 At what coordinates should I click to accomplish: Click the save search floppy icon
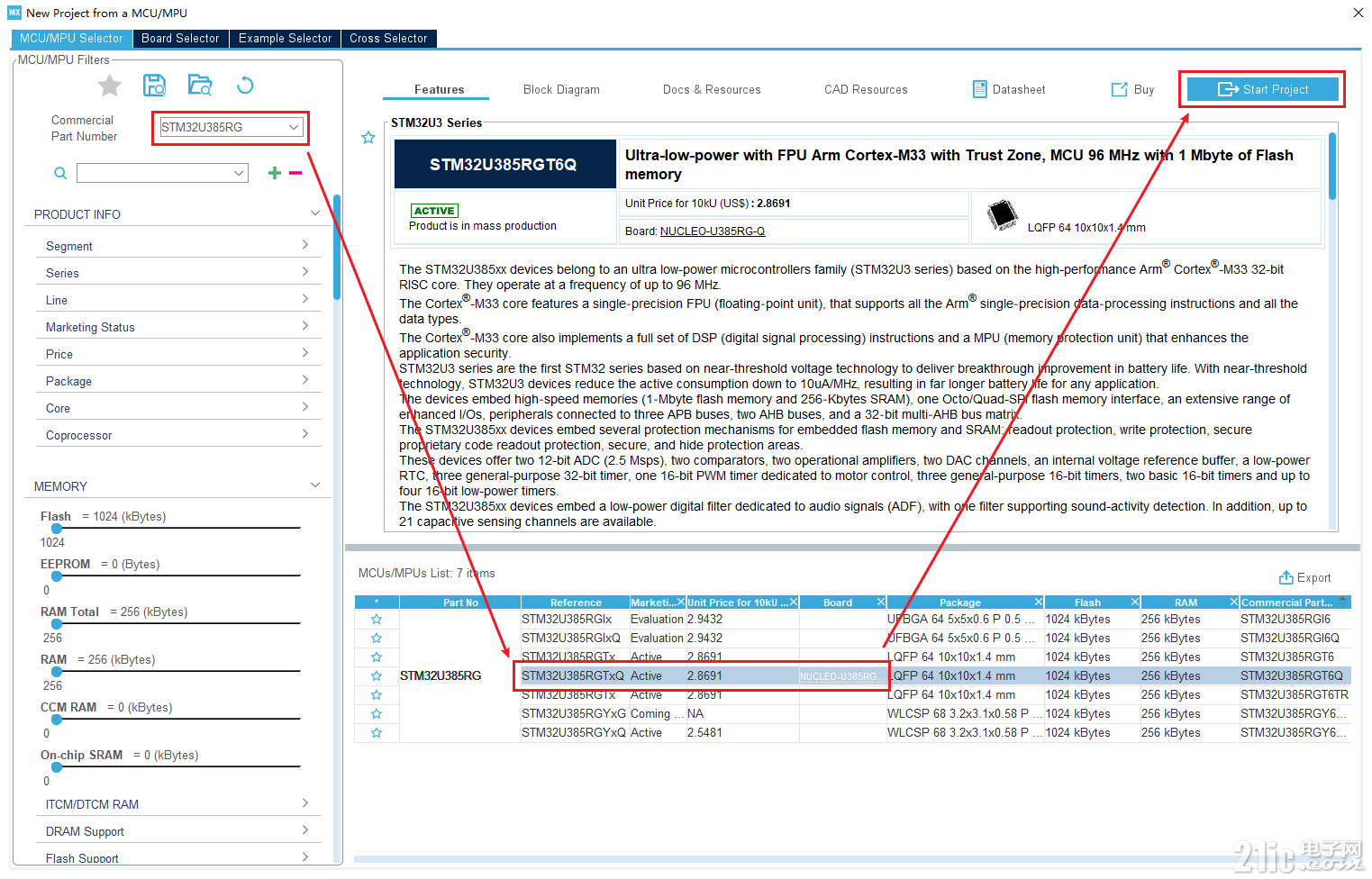tap(155, 86)
